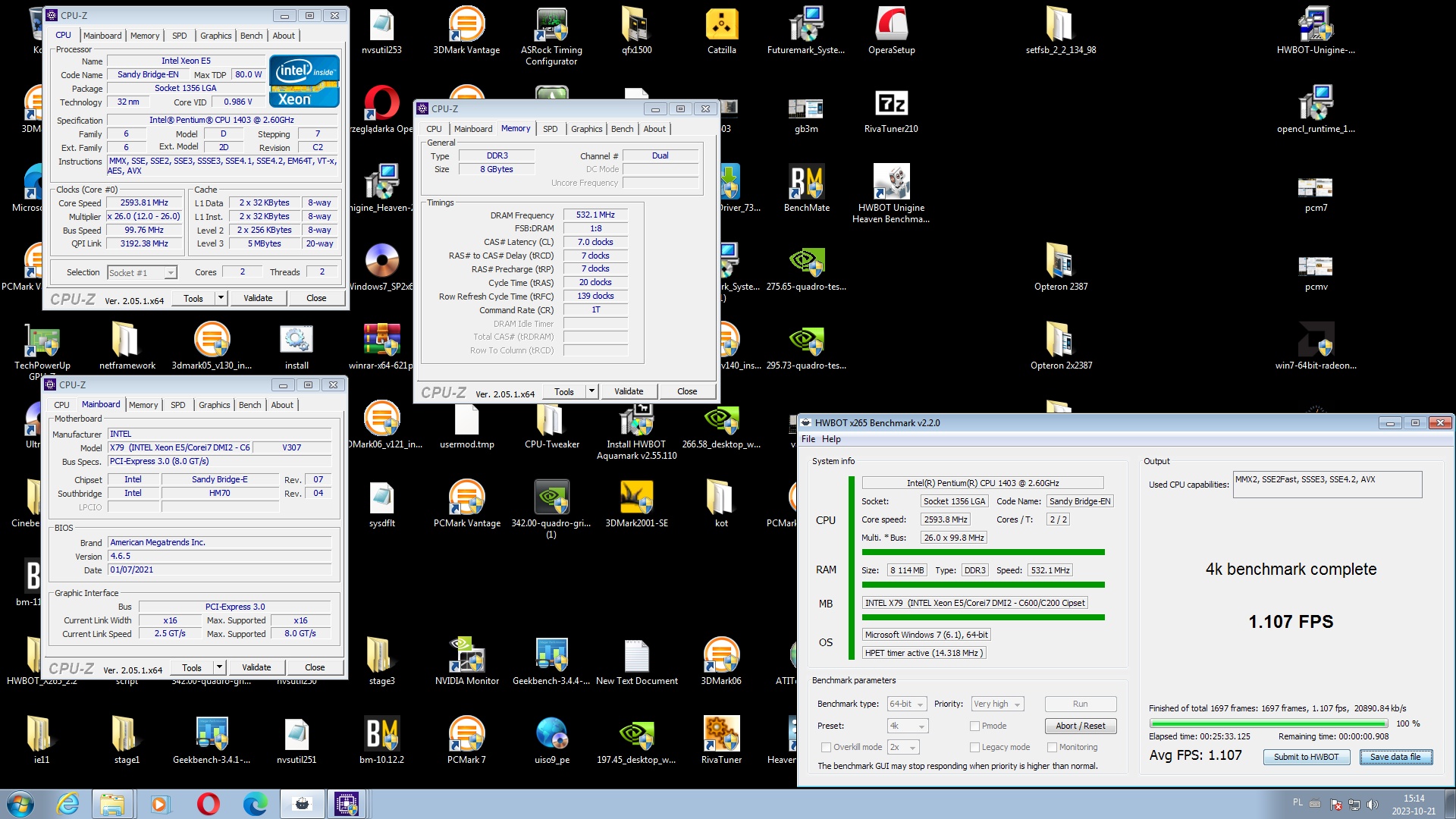The width and height of the screenshot is (1456, 819).
Task: Click the Windows Start button
Action: pyautogui.click(x=20, y=804)
